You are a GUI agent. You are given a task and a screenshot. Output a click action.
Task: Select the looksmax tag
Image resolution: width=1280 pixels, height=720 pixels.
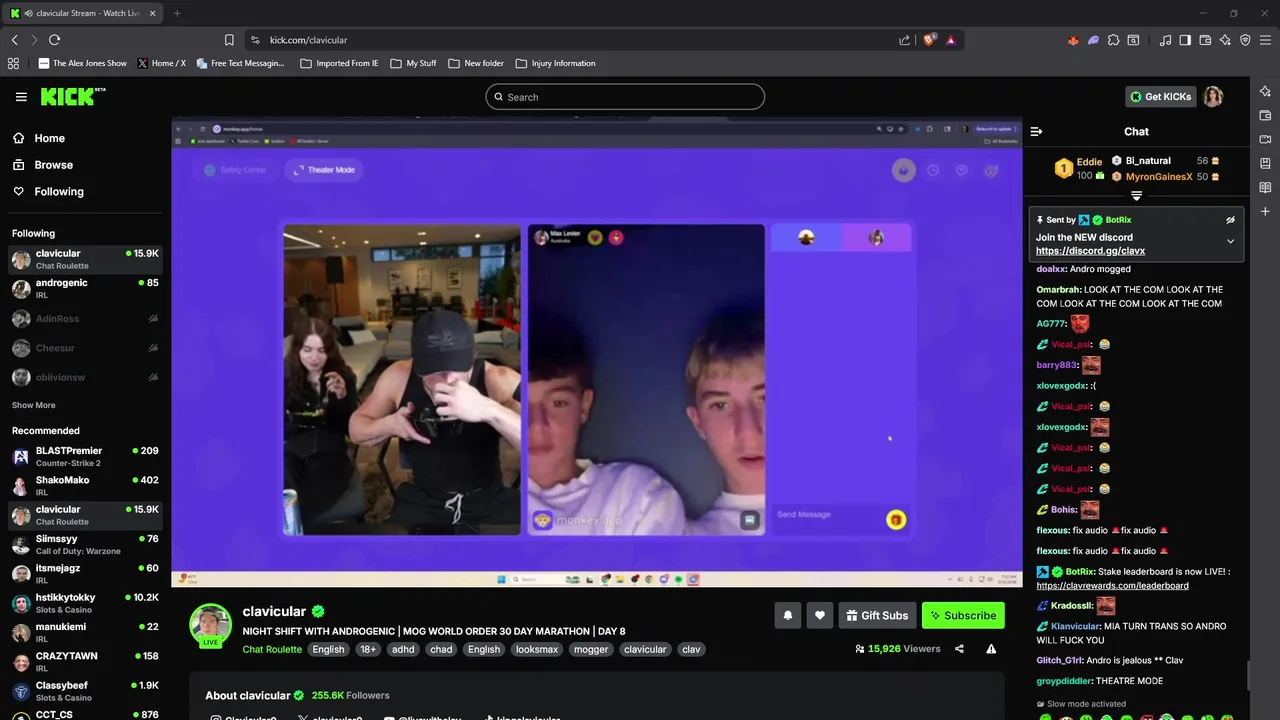[536, 649]
